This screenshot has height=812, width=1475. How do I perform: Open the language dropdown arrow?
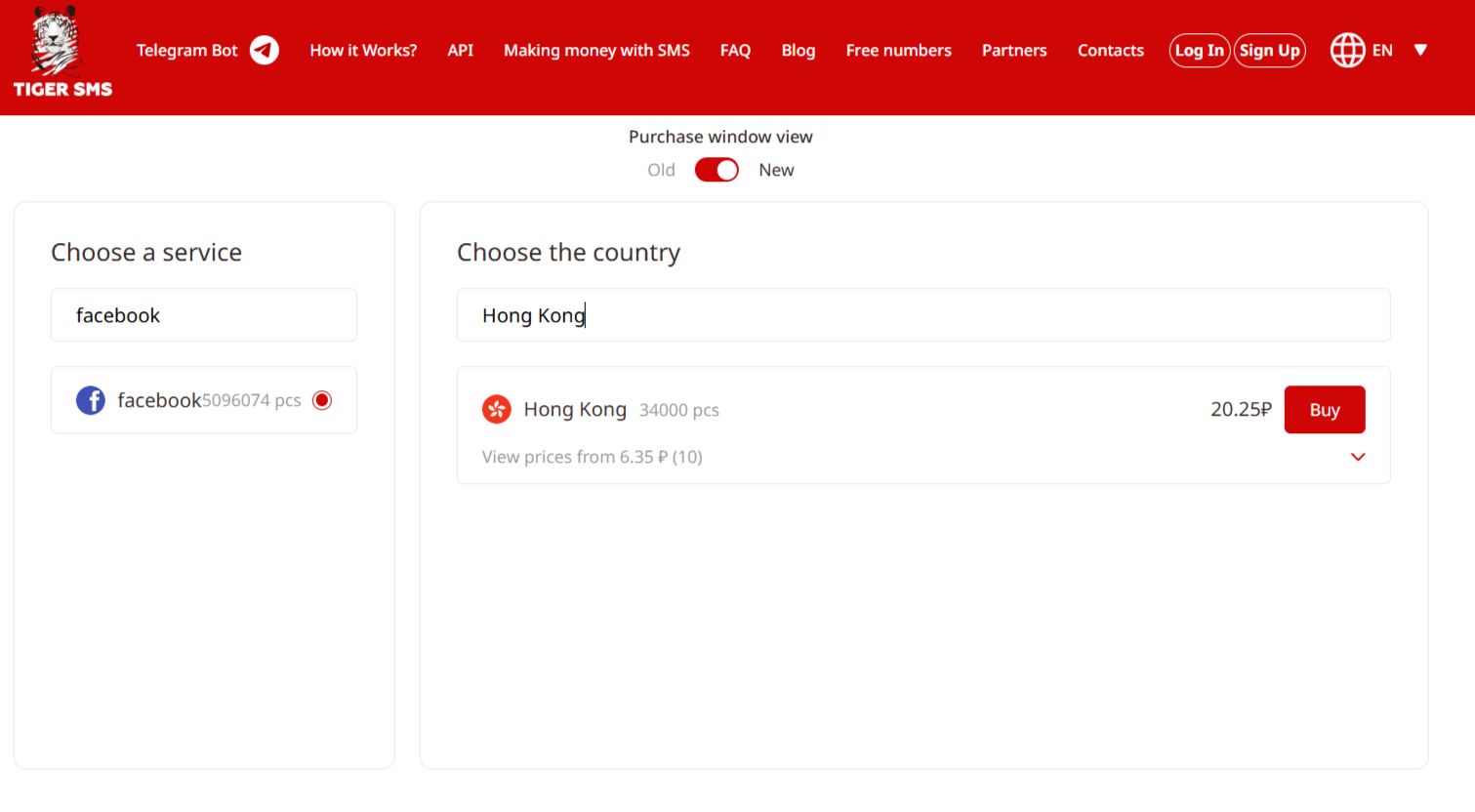click(x=1420, y=50)
